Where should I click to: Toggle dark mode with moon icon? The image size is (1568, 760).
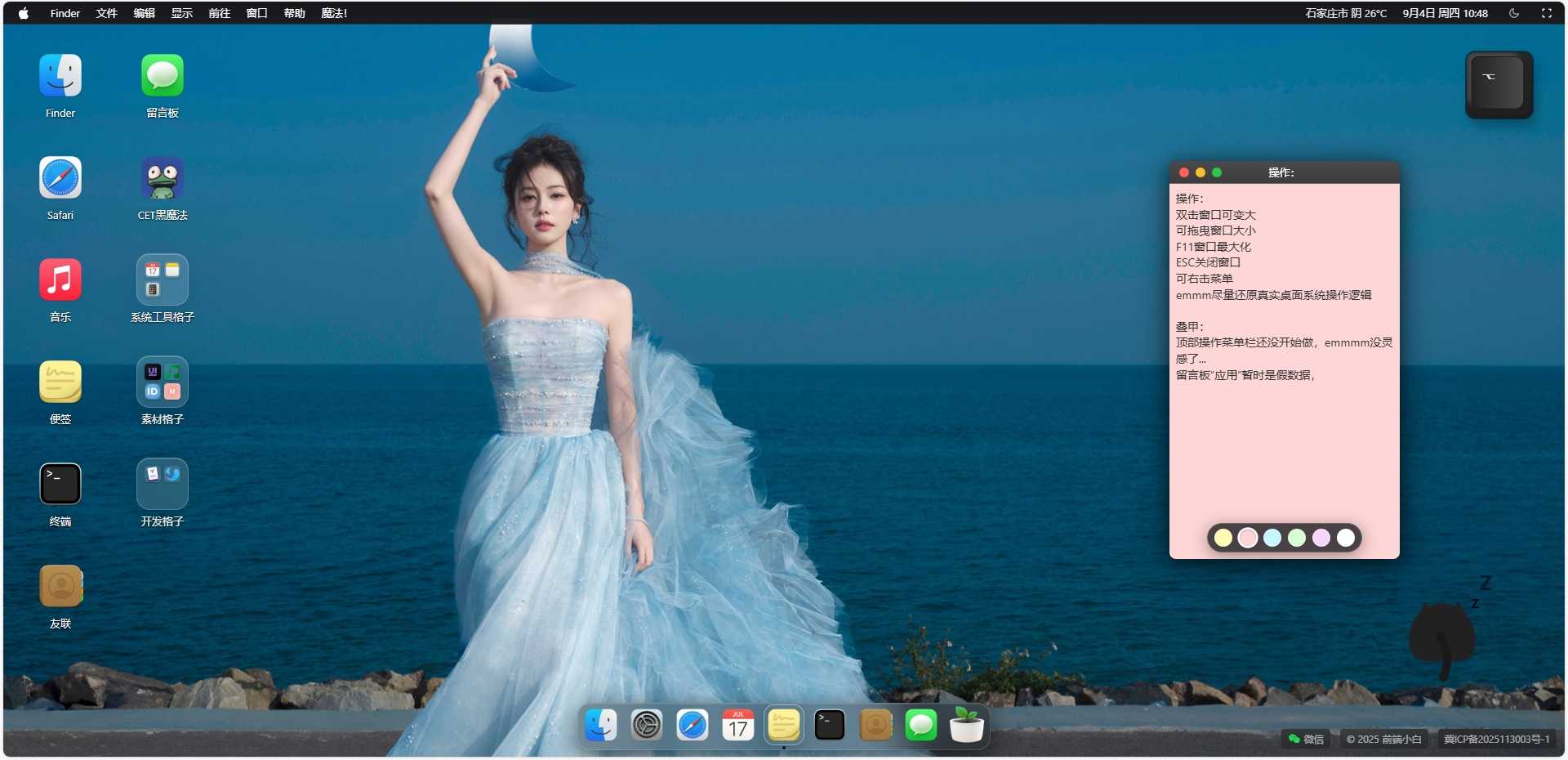click(x=1514, y=13)
